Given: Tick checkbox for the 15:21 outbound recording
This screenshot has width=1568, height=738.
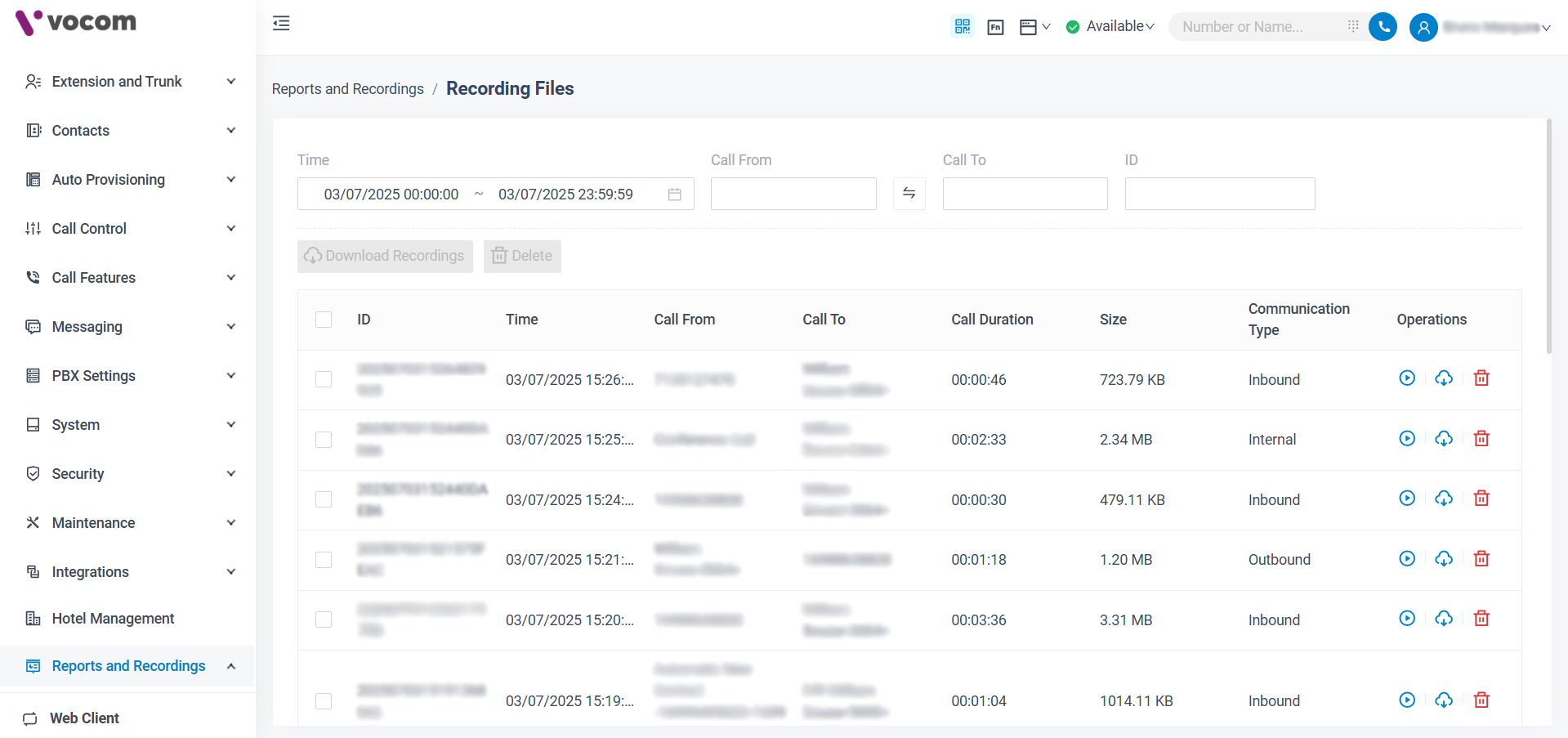Looking at the screenshot, I should click(x=324, y=560).
